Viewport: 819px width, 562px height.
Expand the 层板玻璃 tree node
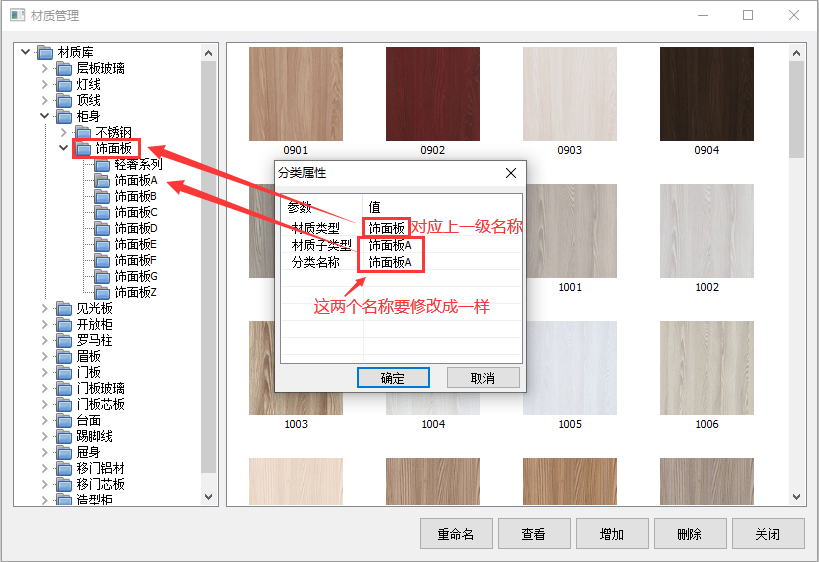click(x=44, y=68)
